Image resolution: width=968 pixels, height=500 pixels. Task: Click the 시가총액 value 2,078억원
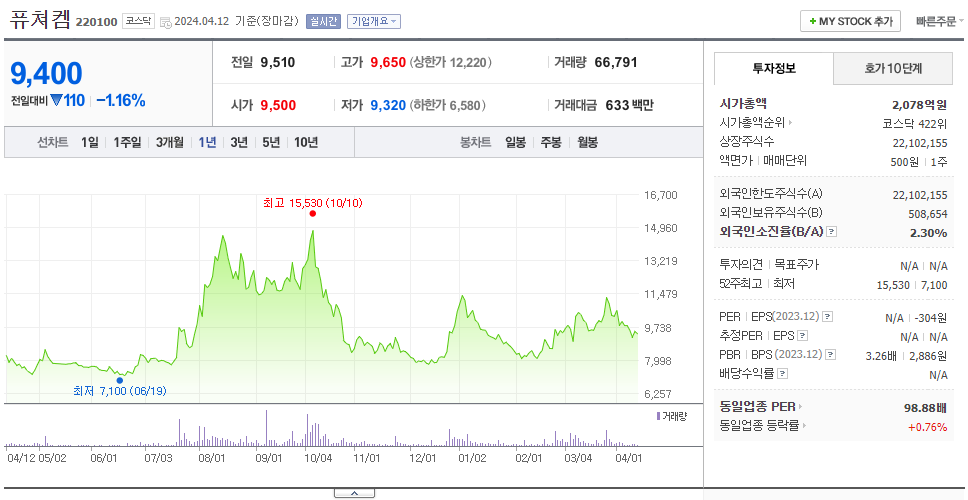point(919,104)
